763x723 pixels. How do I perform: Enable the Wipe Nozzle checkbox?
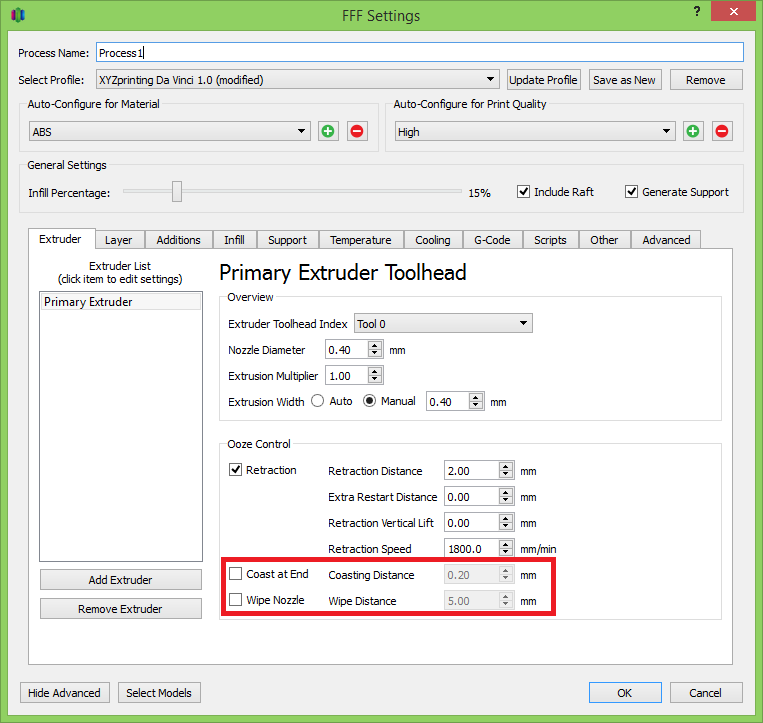tap(236, 599)
